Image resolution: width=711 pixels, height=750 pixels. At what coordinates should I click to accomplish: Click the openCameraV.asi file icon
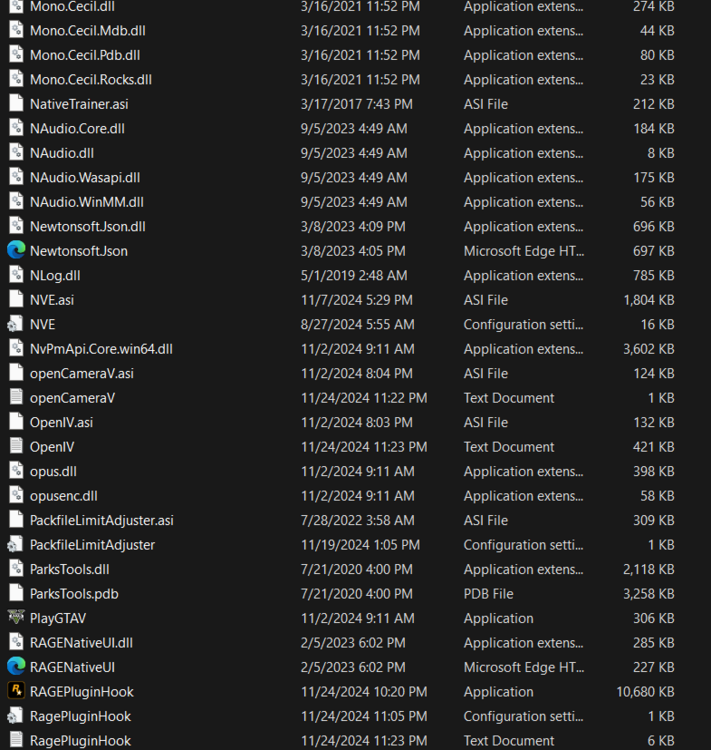coord(16,373)
